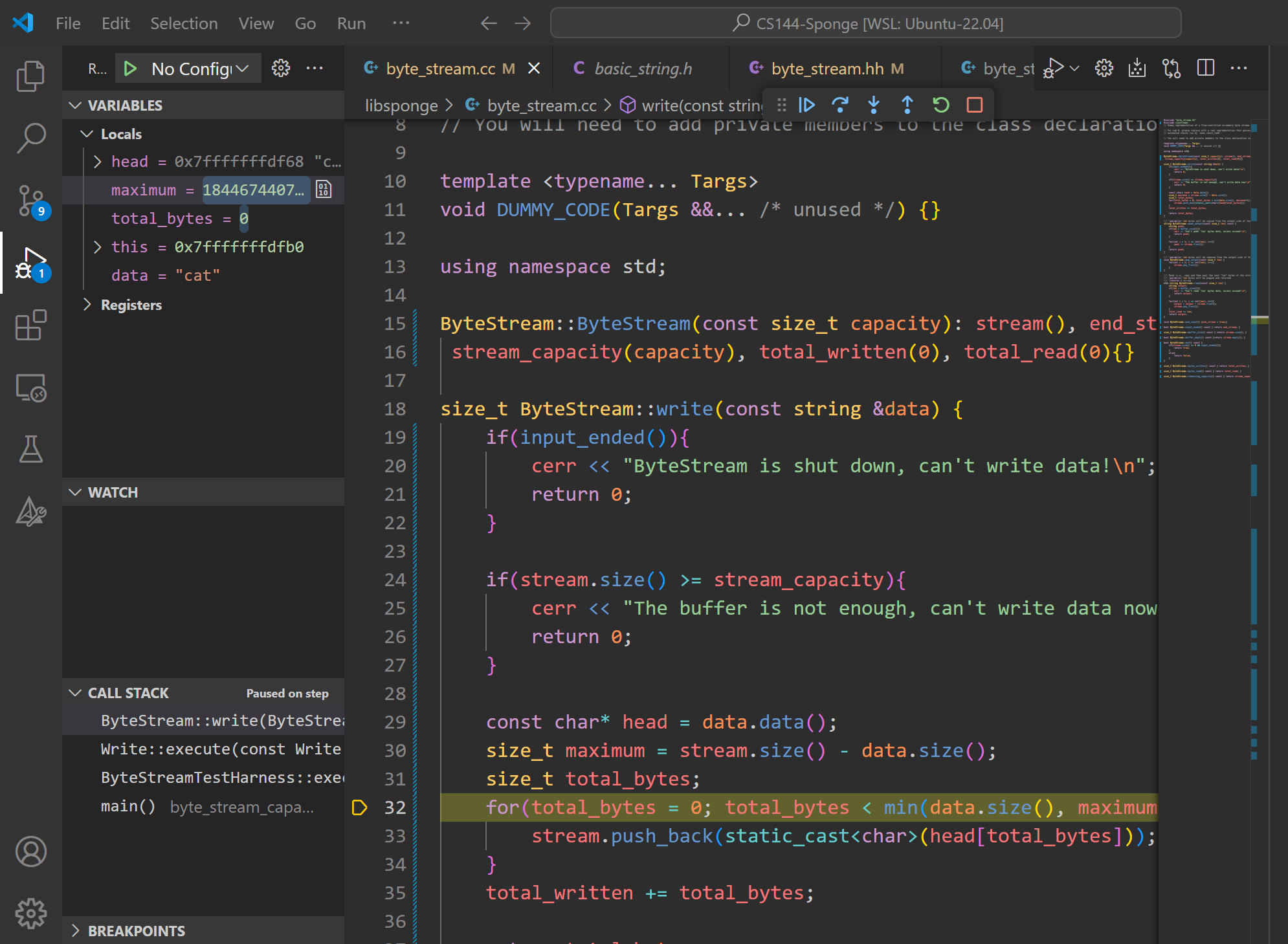Open the Search view in activity bar
Viewport: 1288px width, 944px height.
click(30, 138)
